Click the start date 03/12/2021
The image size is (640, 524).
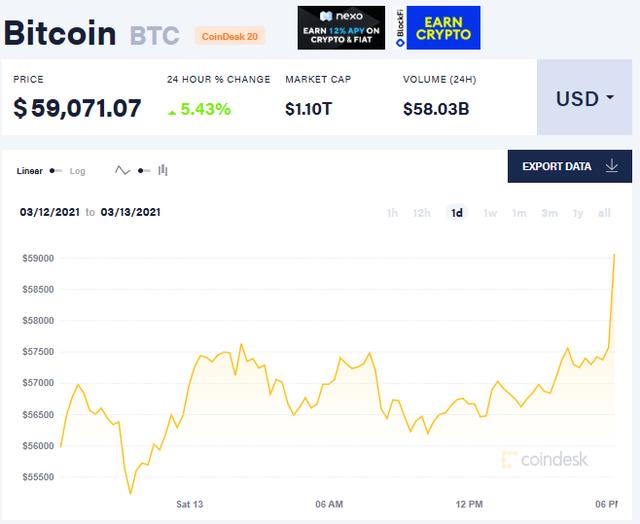point(50,212)
